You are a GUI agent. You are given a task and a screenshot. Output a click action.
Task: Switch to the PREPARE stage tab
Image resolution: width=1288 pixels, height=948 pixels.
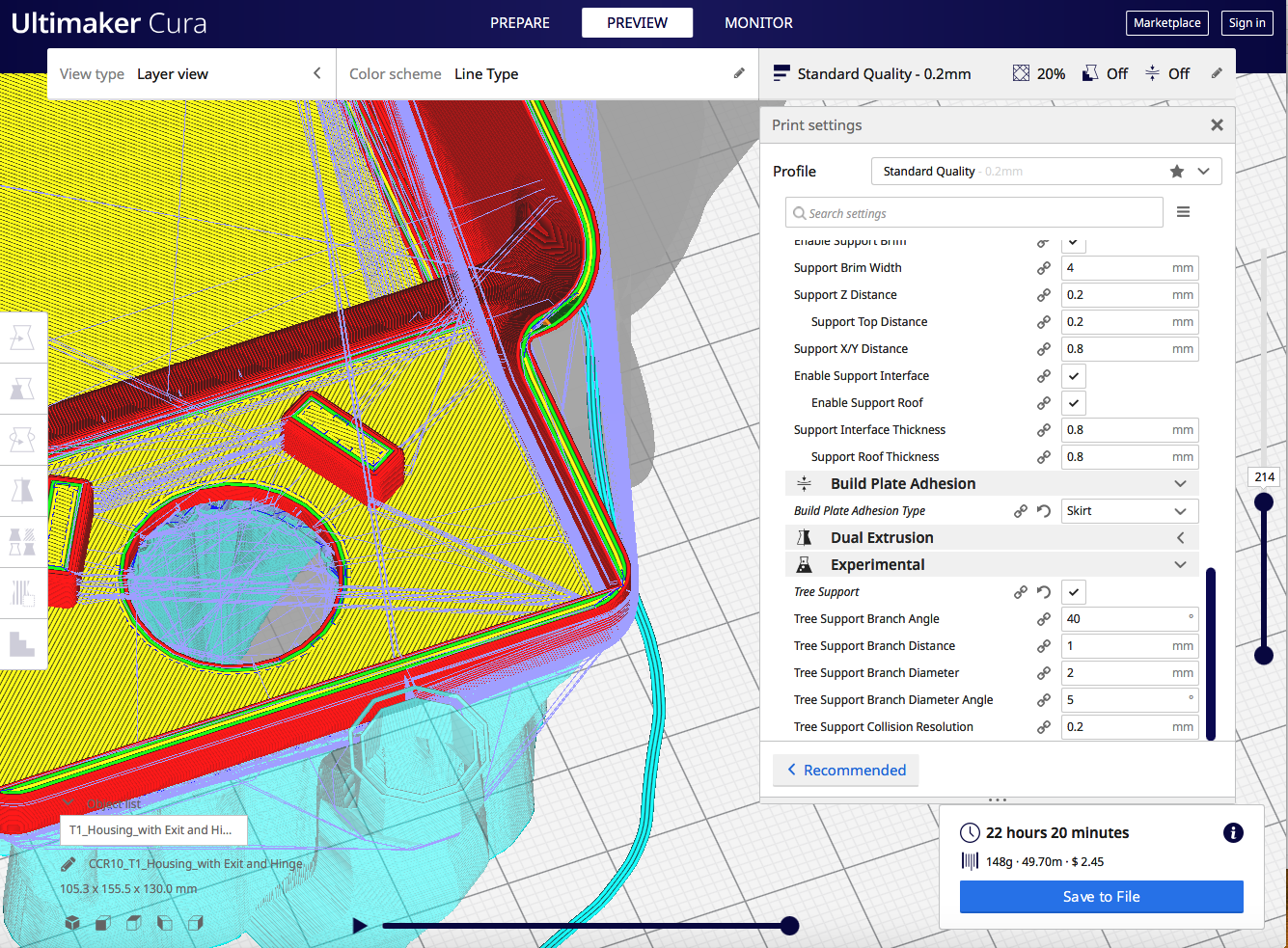pyautogui.click(x=520, y=23)
